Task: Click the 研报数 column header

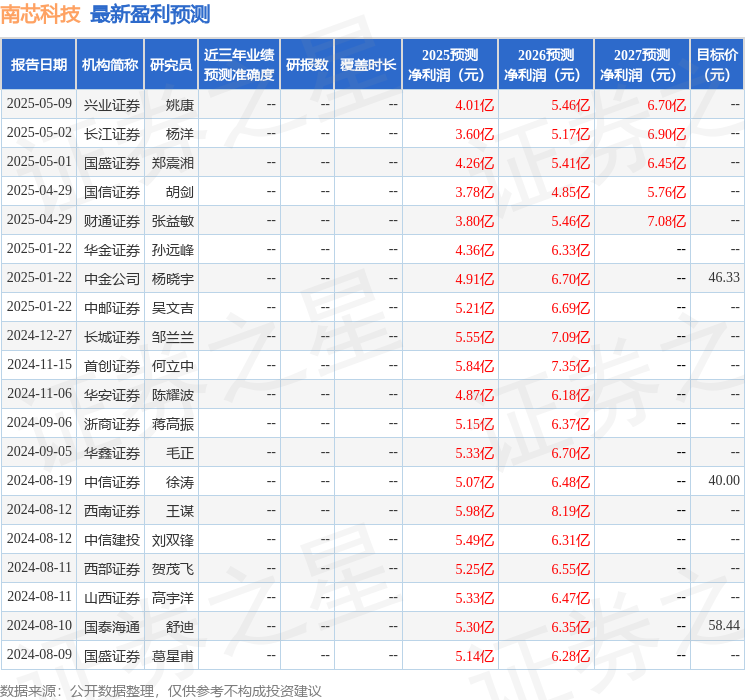Action: pyautogui.click(x=307, y=64)
